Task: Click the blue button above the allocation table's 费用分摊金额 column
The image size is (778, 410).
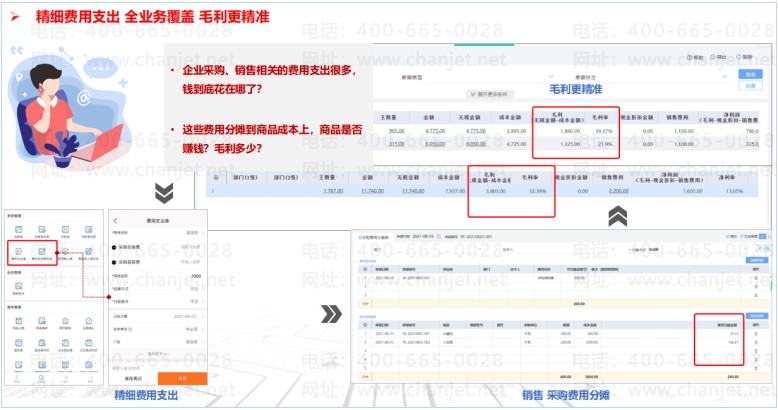Action: [756, 316]
